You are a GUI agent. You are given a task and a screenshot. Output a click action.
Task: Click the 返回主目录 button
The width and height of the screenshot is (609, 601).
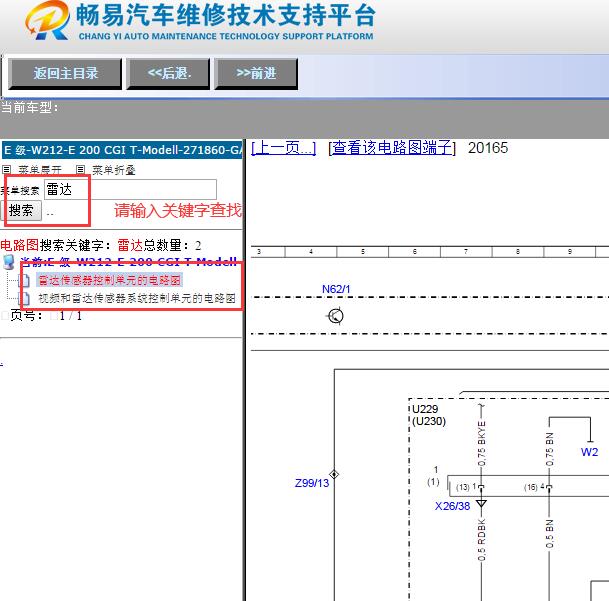[65, 73]
